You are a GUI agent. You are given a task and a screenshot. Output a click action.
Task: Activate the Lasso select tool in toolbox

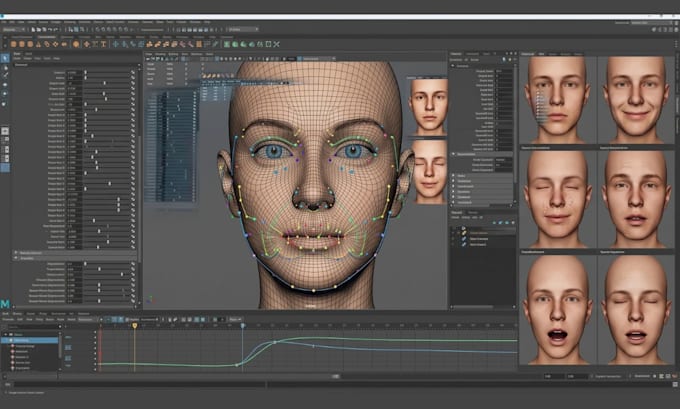pos(5,68)
